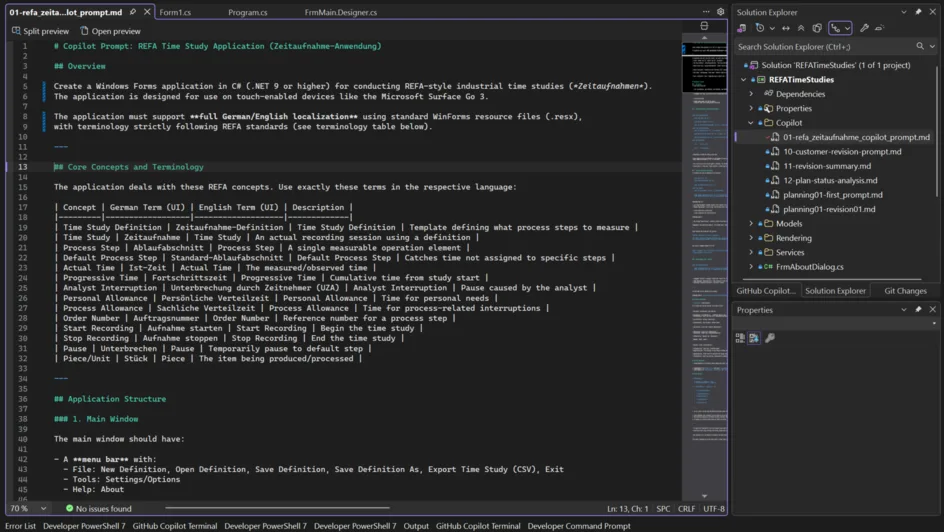Select 10-customer-revision-prompt.md file
944x532 pixels.
click(x=842, y=152)
